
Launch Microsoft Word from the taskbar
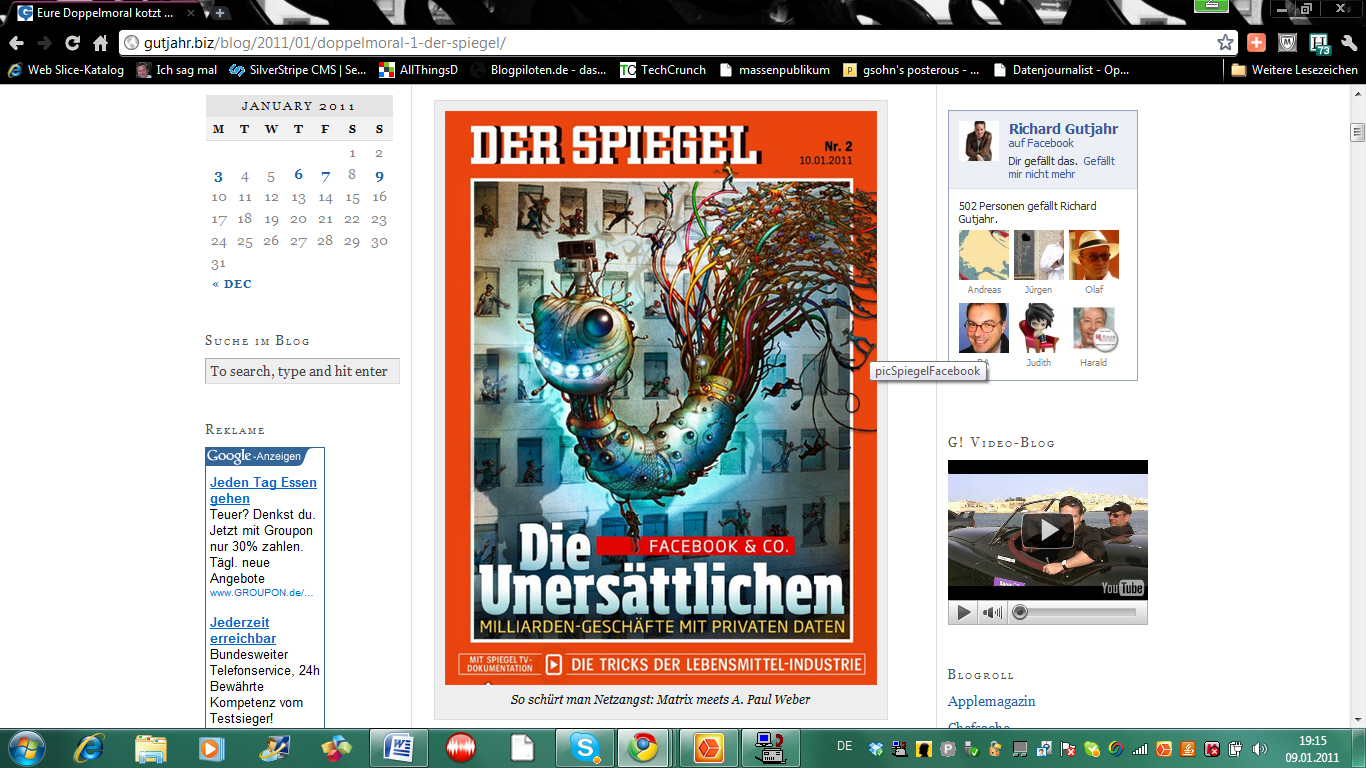pos(398,748)
